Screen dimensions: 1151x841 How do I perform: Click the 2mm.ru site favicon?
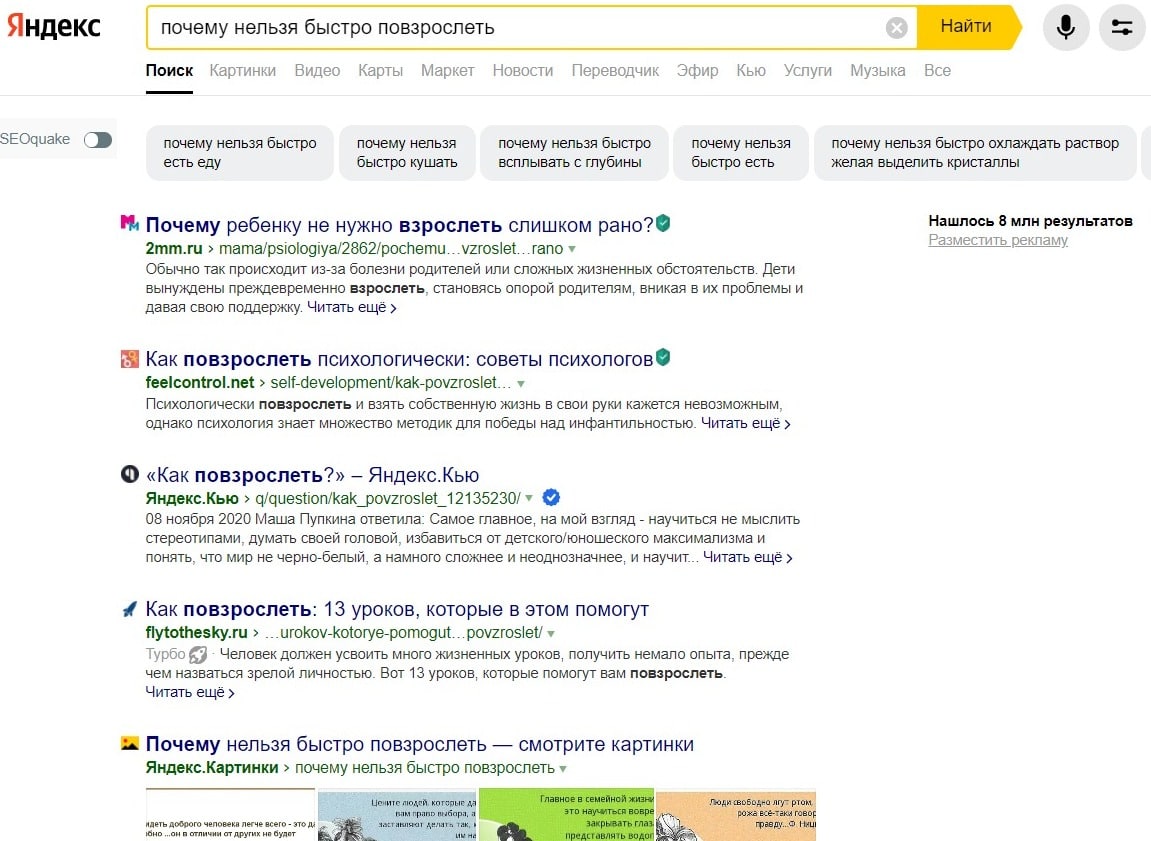(129, 223)
